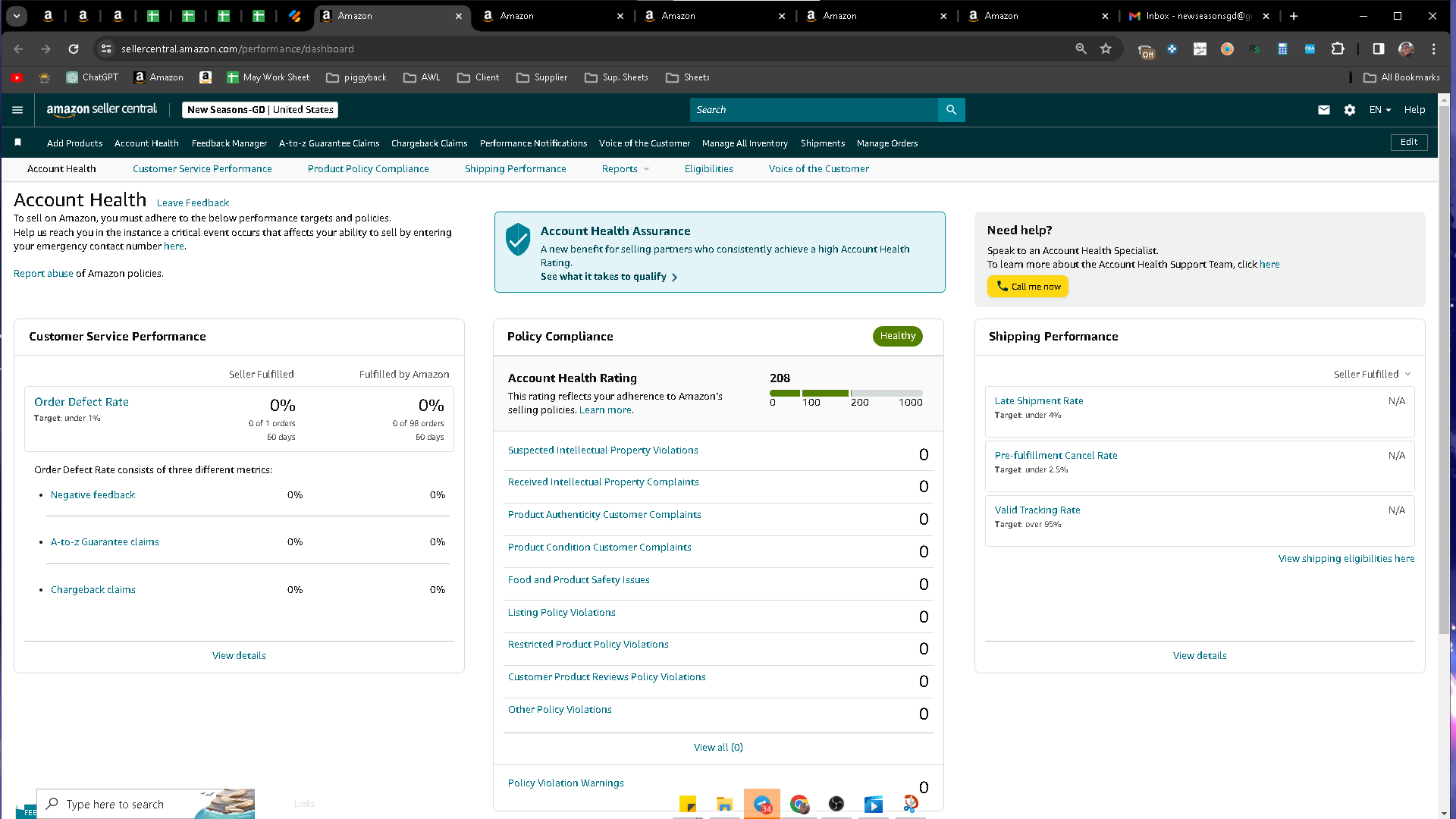
Task: Open the Late Shipment Rate link
Action: [1039, 401]
